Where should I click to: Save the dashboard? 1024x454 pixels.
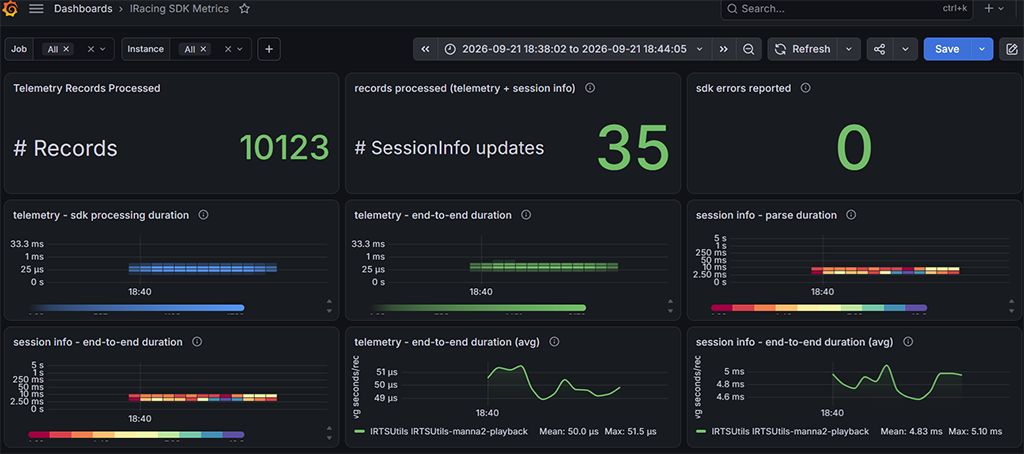[x=947, y=49]
